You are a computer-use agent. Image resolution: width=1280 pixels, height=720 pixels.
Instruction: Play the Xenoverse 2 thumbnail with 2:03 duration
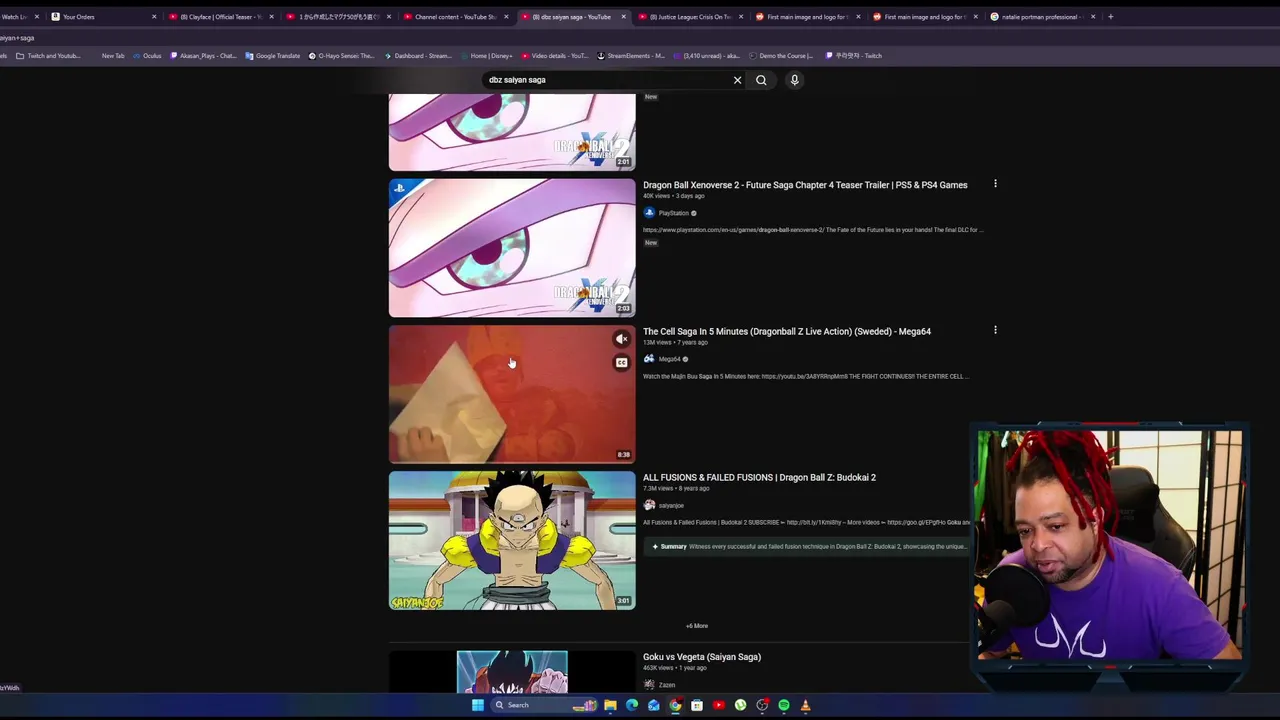point(512,248)
